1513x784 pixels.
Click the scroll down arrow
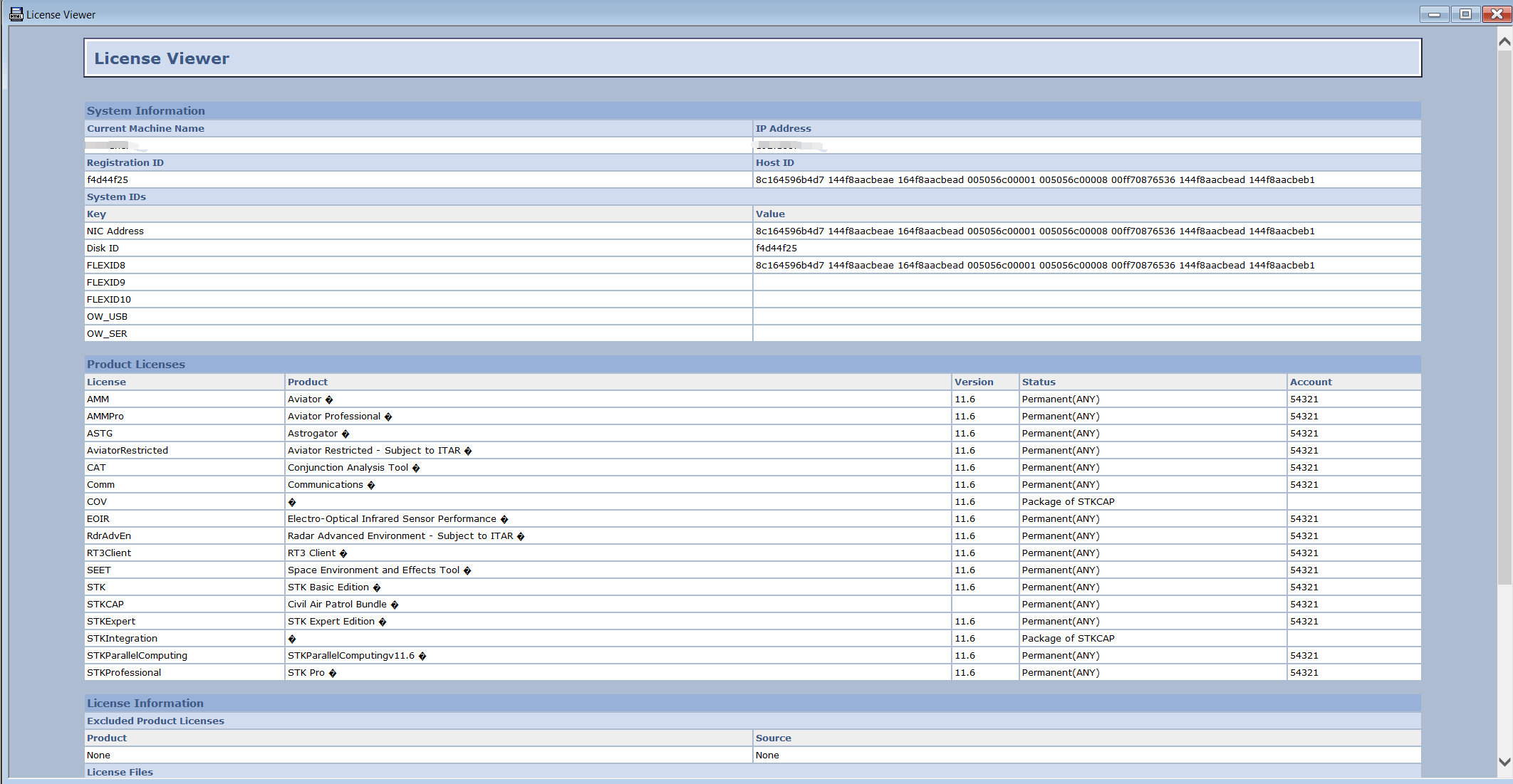tap(1504, 761)
